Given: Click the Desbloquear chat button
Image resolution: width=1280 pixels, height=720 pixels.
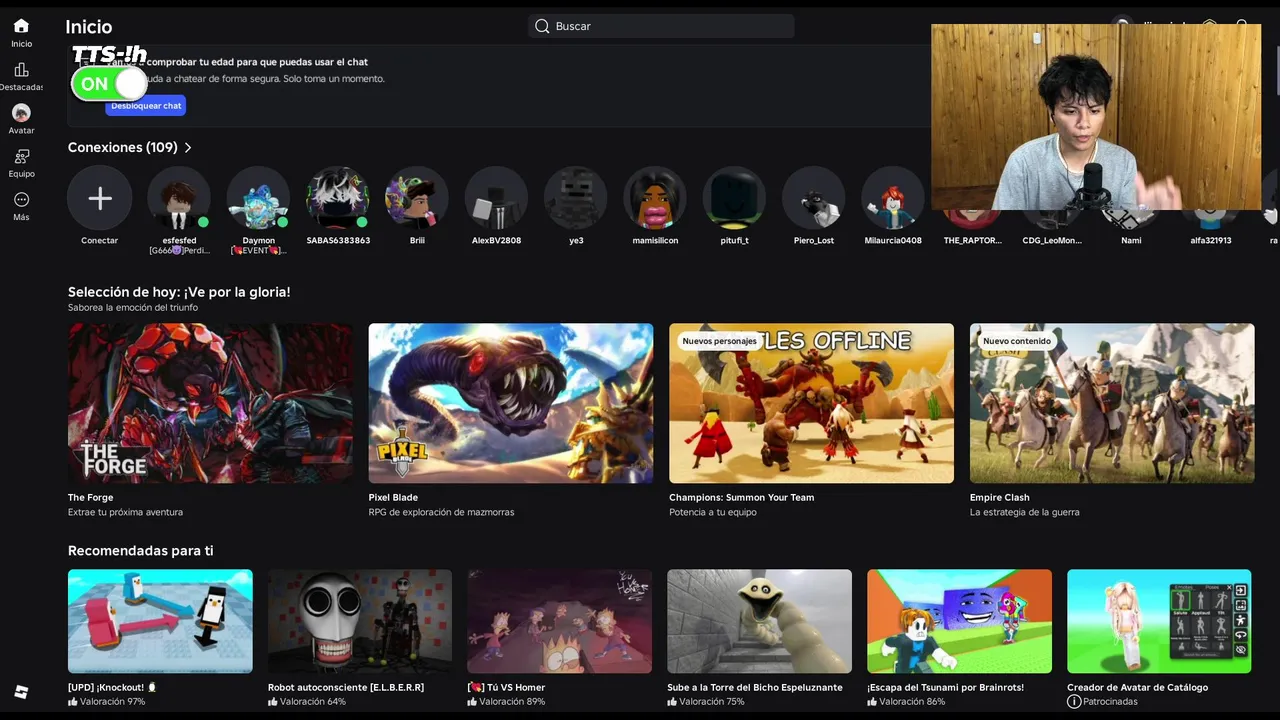Looking at the screenshot, I should tap(146, 106).
